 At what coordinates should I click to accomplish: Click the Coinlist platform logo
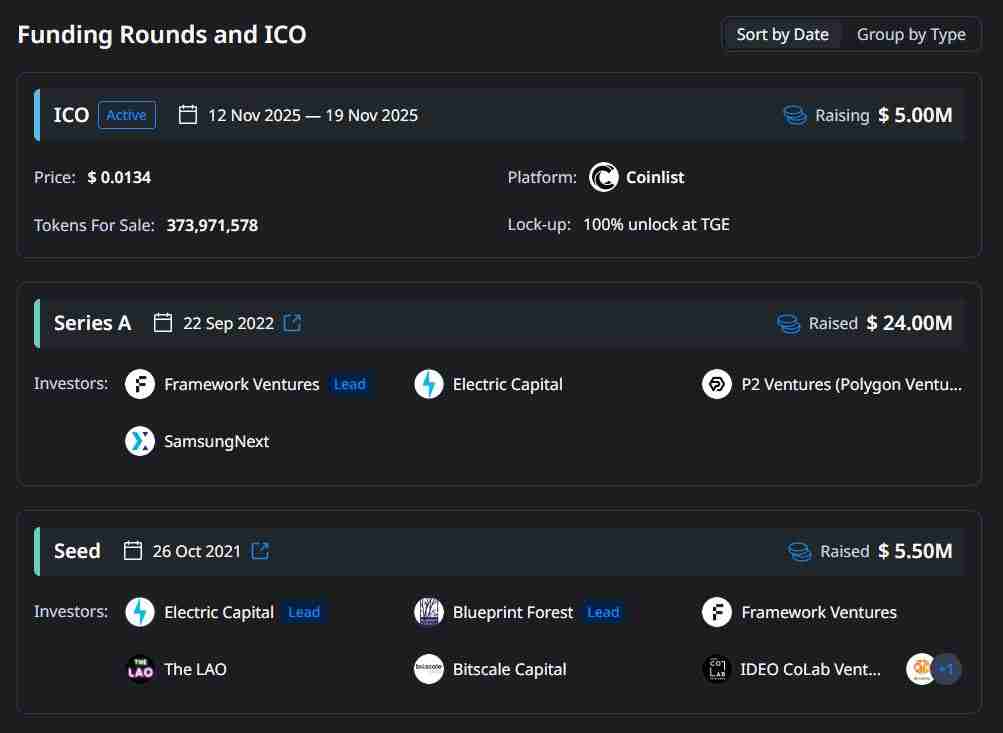(x=604, y=177)
